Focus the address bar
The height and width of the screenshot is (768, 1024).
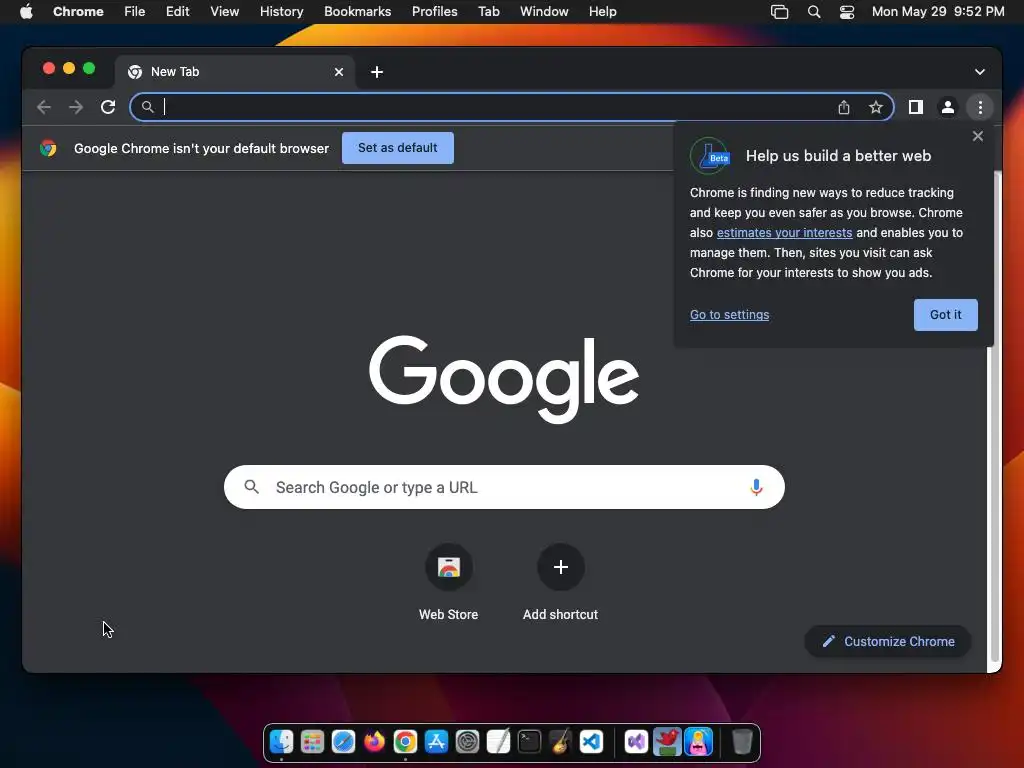pos(511,107)
